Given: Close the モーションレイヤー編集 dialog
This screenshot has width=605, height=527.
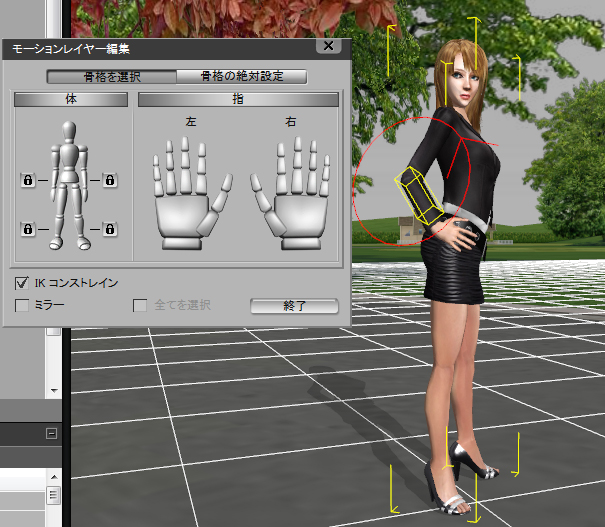Looking at the screenshot, I should pyautogui.click(x=328, y=46).
